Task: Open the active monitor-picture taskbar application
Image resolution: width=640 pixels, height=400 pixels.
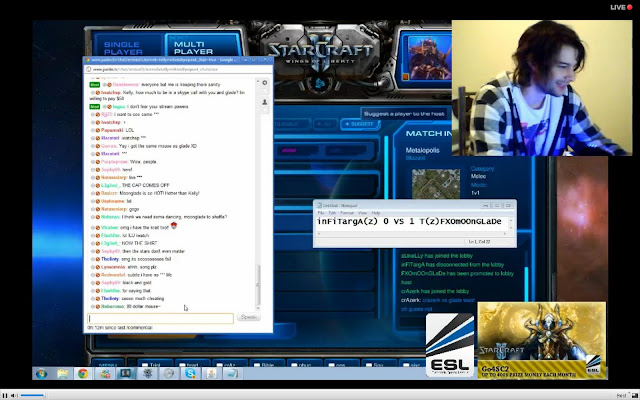Action: click(126, 373)
